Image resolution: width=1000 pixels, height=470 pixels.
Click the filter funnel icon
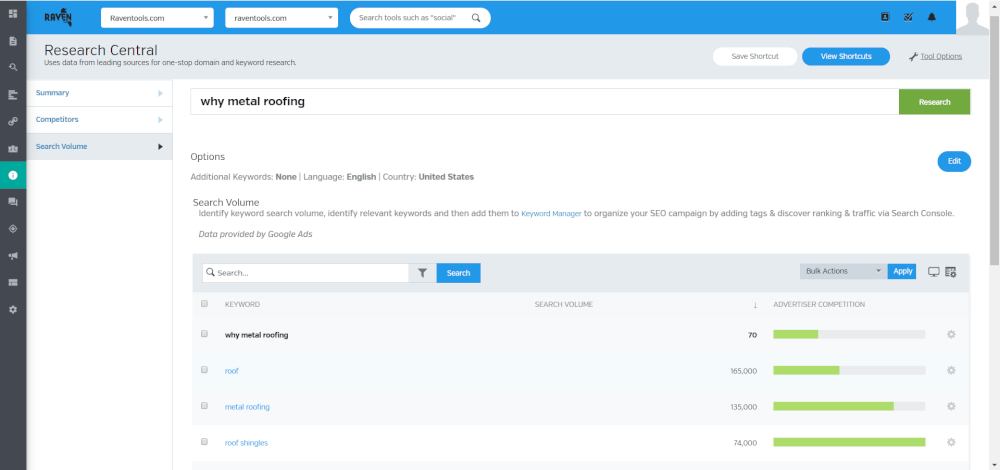(x=422, y=273)
